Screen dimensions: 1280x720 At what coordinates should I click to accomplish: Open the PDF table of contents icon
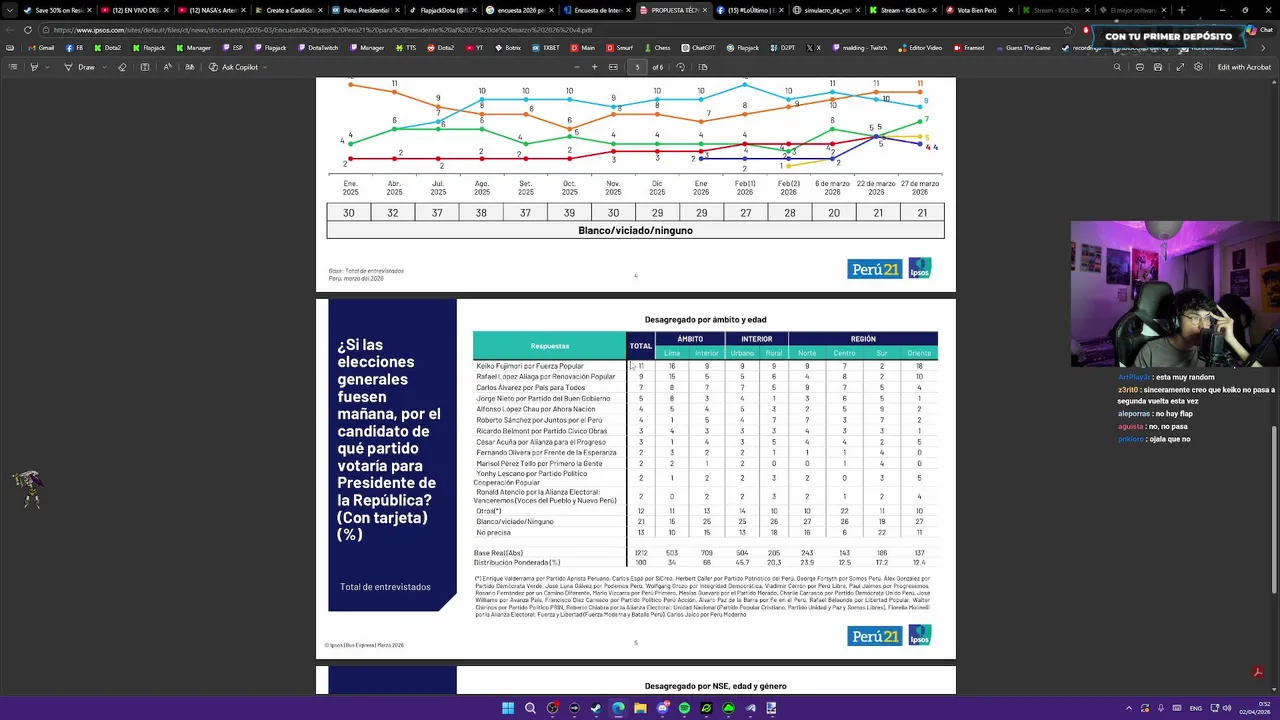(12, 67)
